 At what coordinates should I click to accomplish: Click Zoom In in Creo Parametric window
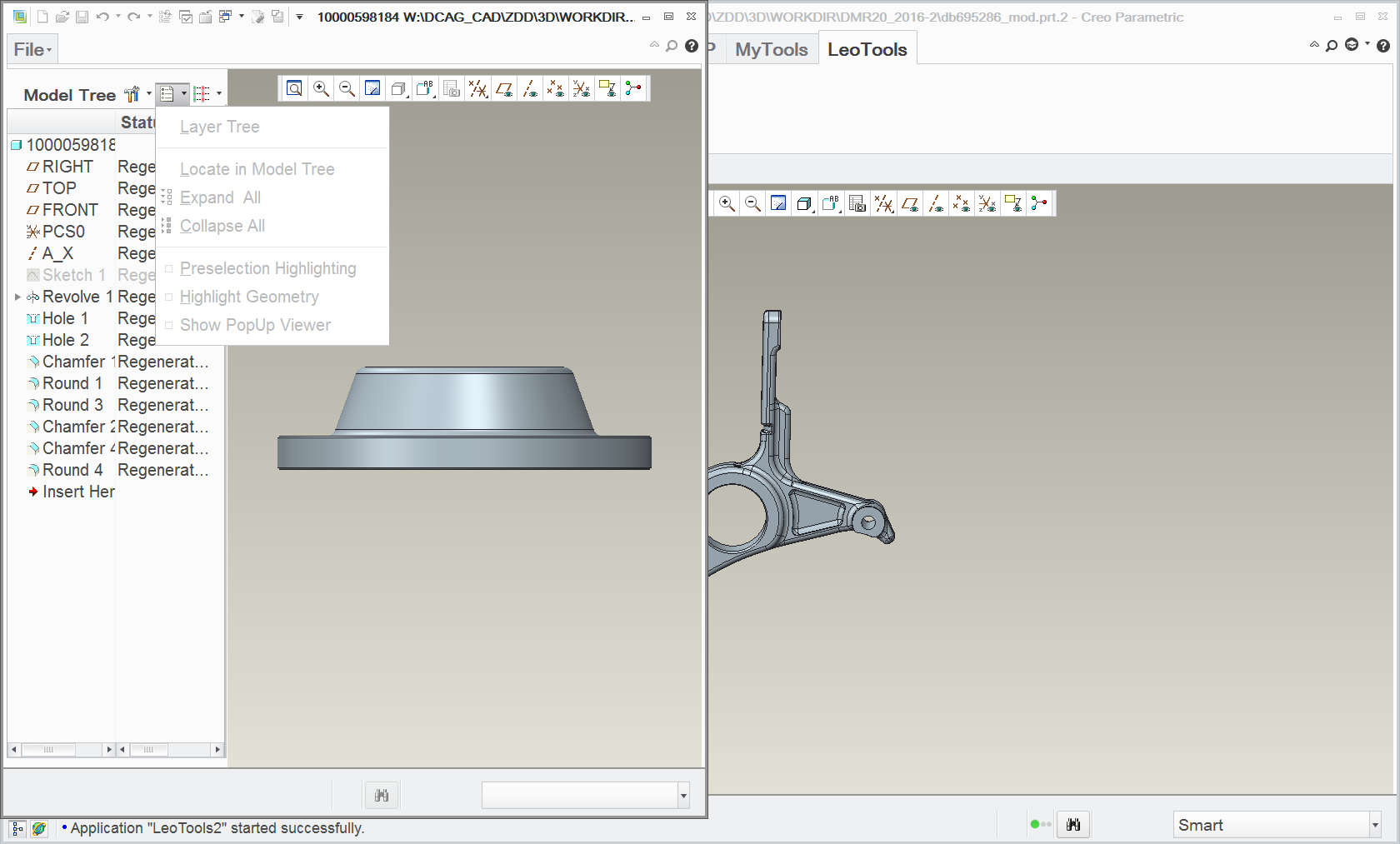pyautogui.click(x=727, y=203)
